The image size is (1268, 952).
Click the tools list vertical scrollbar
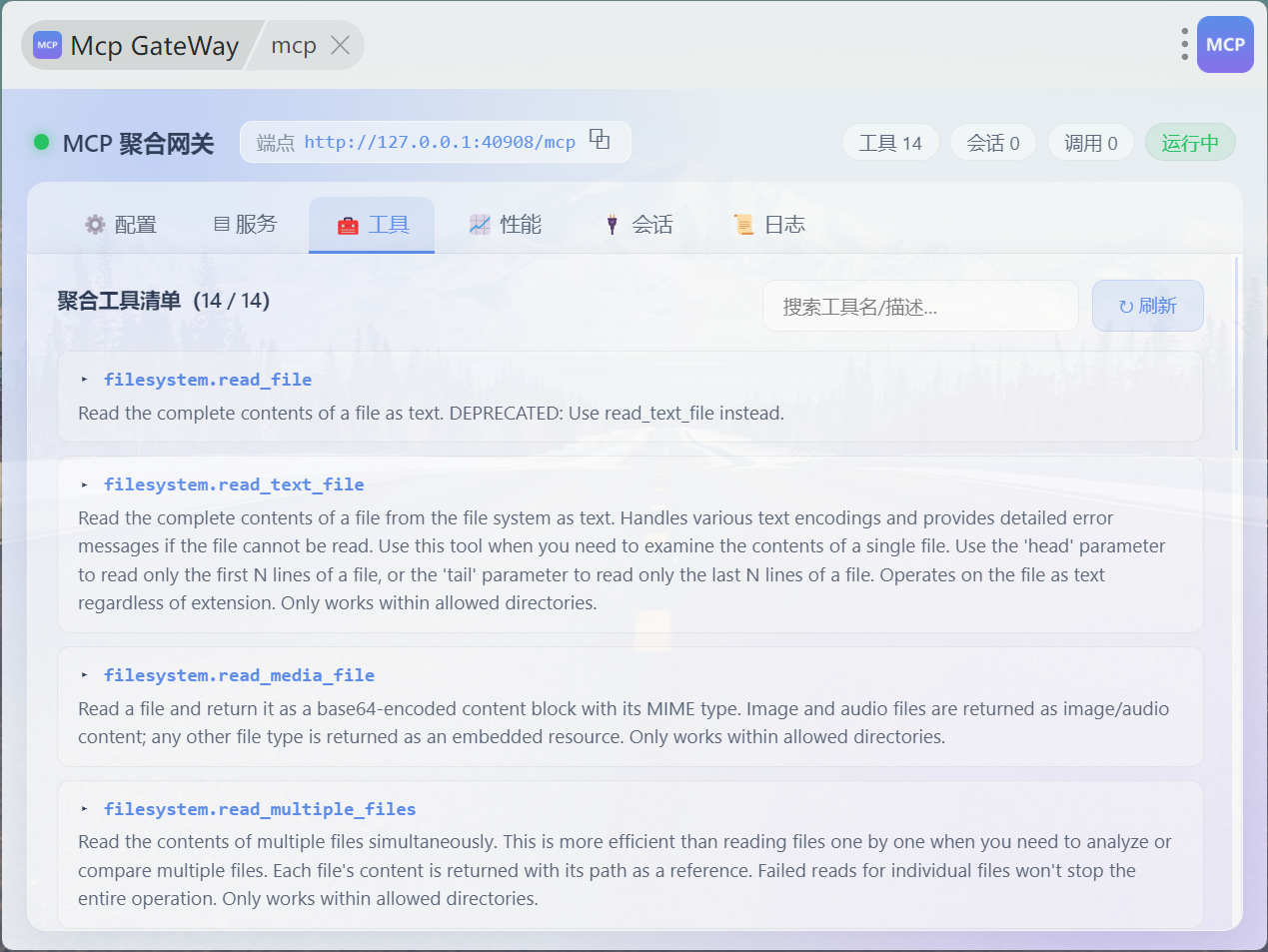tap(1237, 354)
